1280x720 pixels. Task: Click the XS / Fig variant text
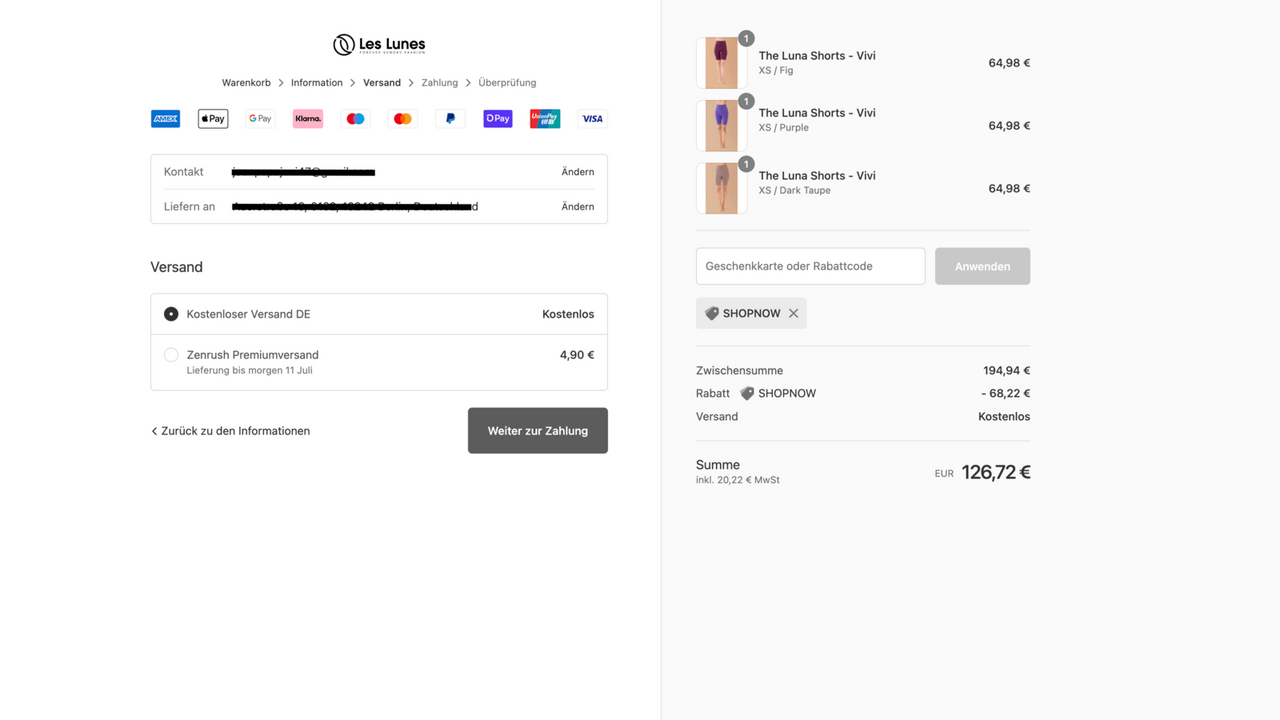pos(776,71)
